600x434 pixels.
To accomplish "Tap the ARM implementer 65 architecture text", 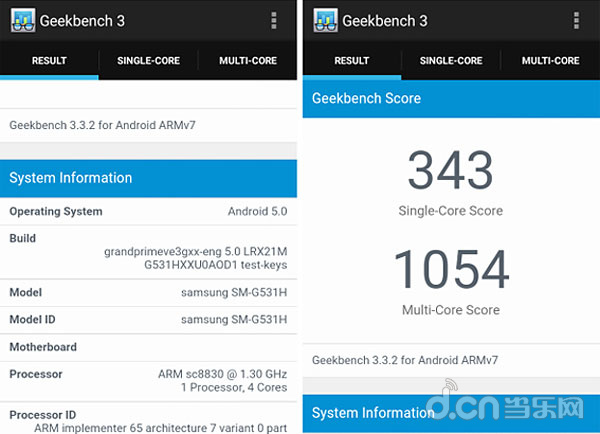I will pyautogui.click(x=161, y=428).
